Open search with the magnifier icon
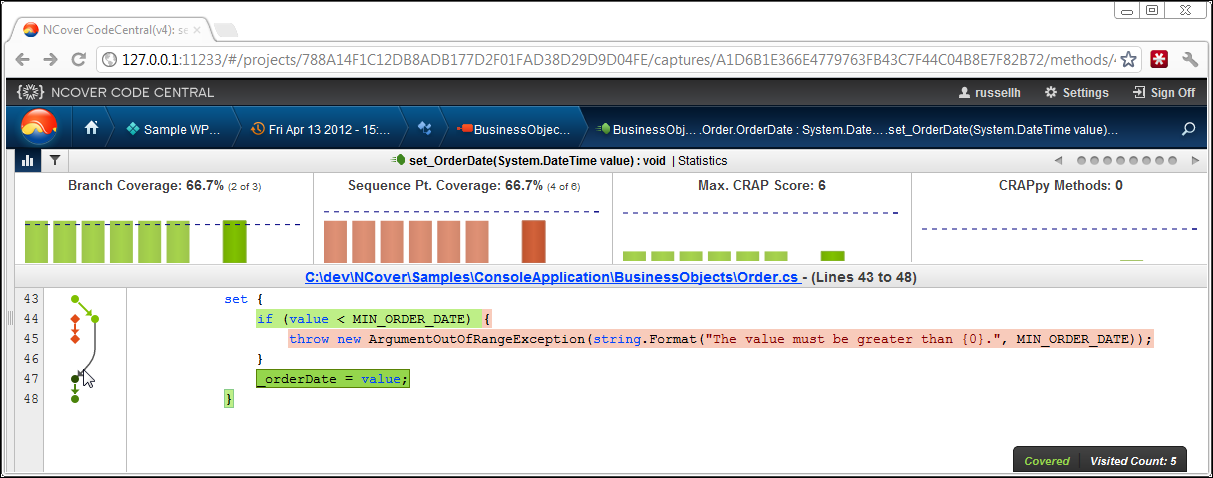Screen dimensions: 1213x478 [1189, 128]
